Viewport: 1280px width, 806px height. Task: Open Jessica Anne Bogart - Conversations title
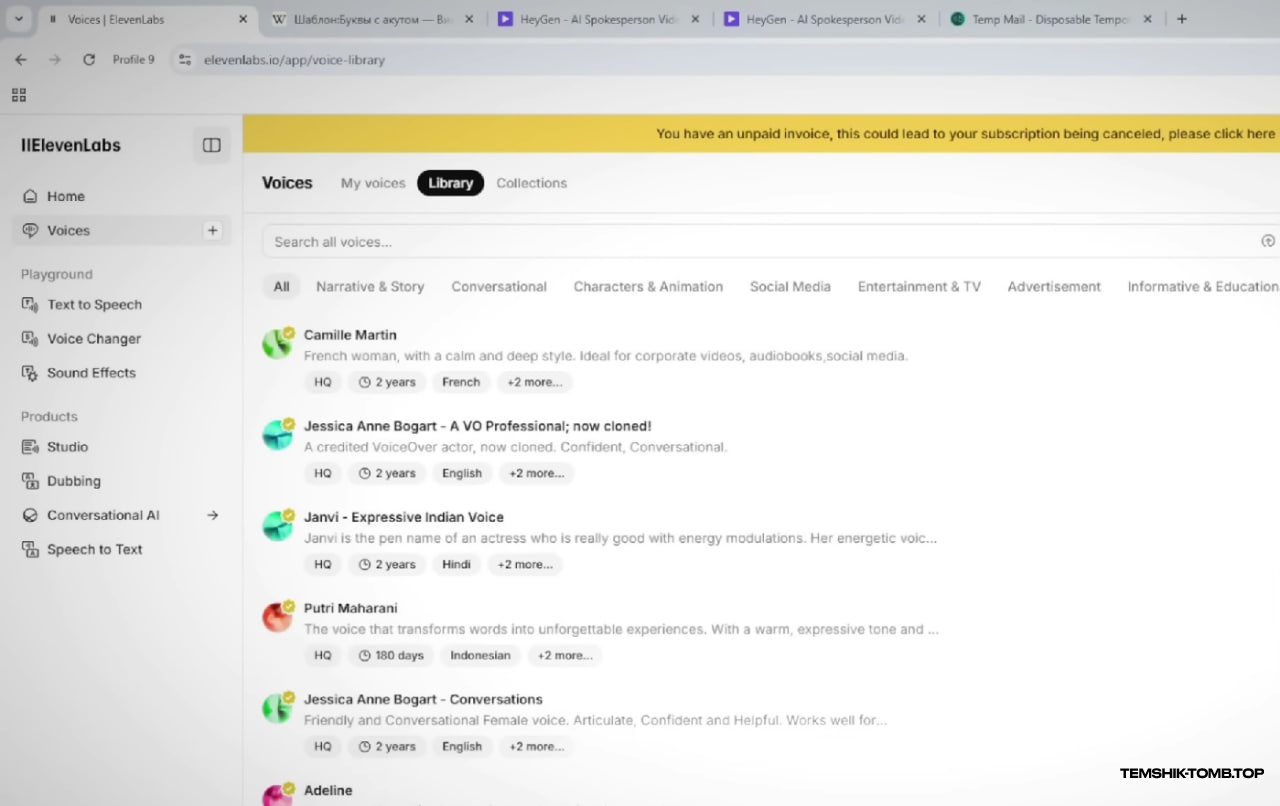point(423,699)
